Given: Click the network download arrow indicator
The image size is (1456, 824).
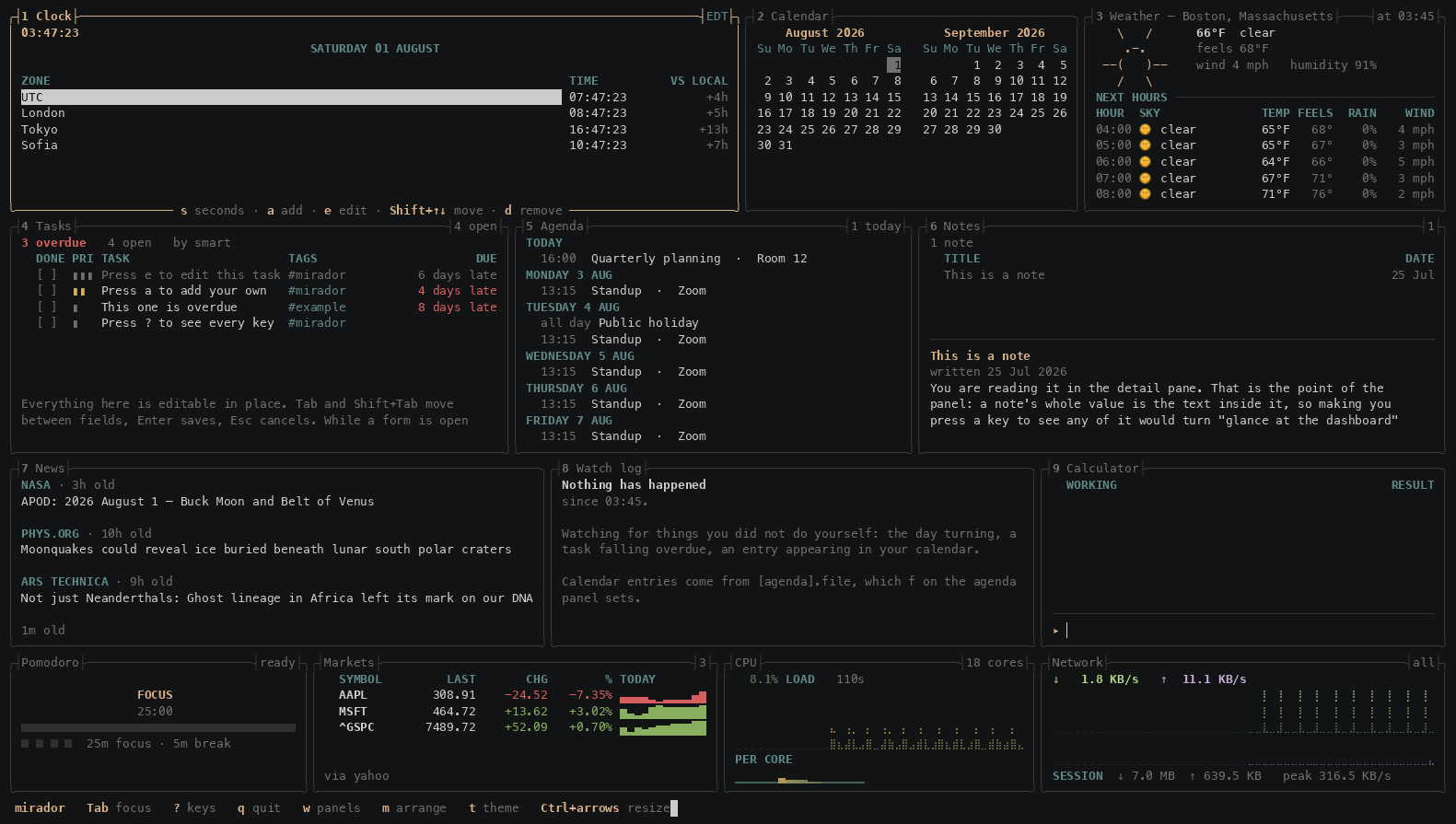Looking at the screenshot, I should pos(1056,679).
